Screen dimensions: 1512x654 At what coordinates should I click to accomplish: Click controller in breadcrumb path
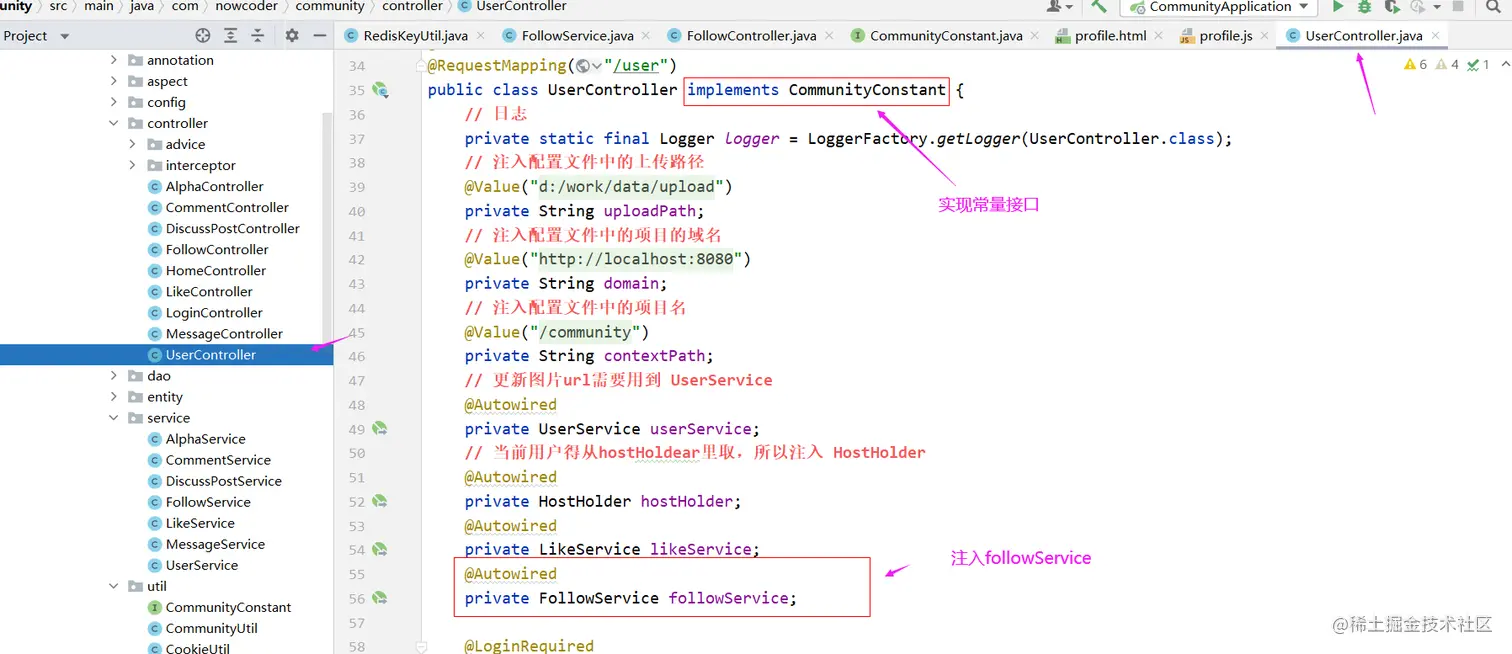point(412,6)
